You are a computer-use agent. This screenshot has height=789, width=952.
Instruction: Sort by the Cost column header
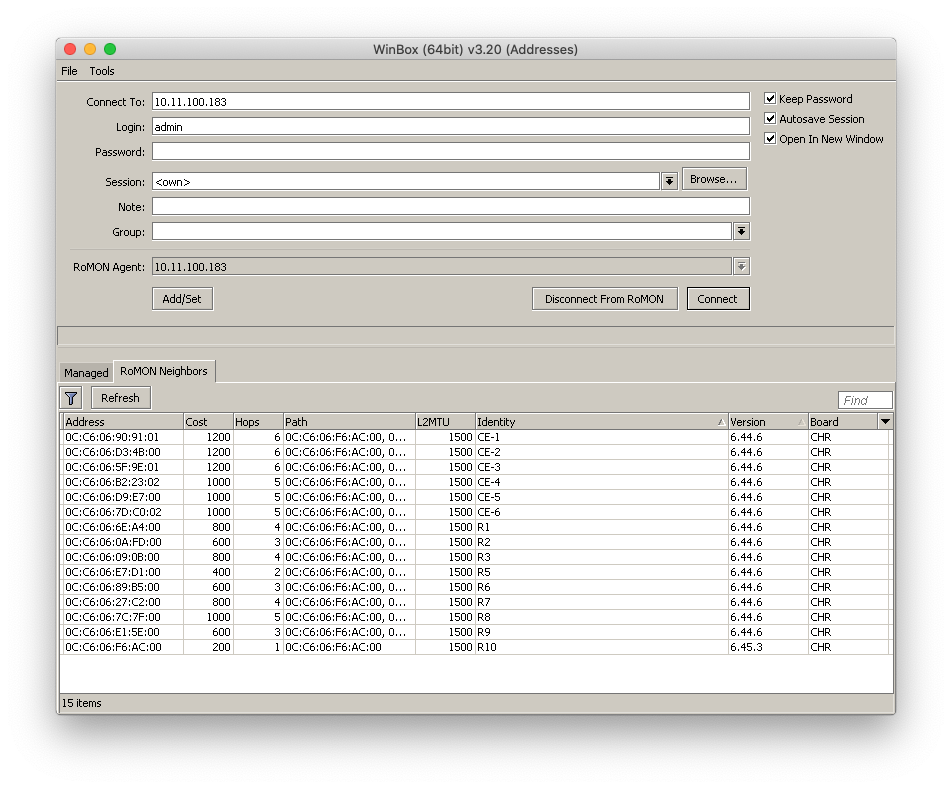[x=208, y=421]
